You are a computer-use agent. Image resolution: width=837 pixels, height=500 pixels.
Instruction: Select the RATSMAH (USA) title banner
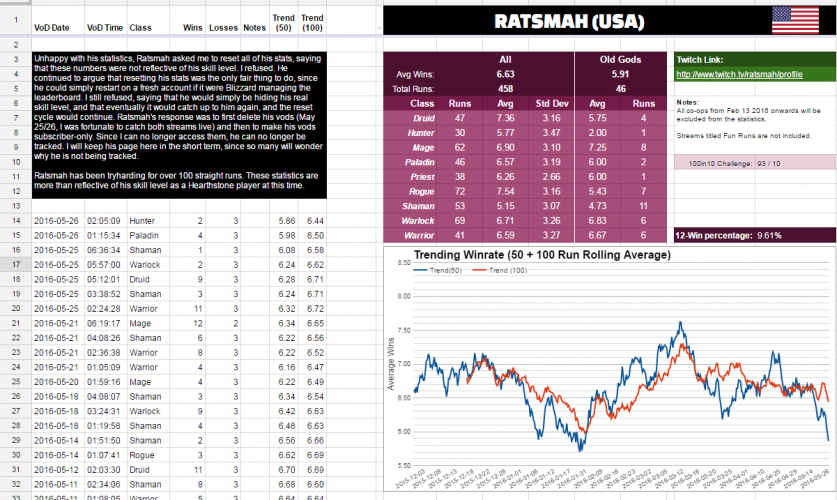coord(577,20)
